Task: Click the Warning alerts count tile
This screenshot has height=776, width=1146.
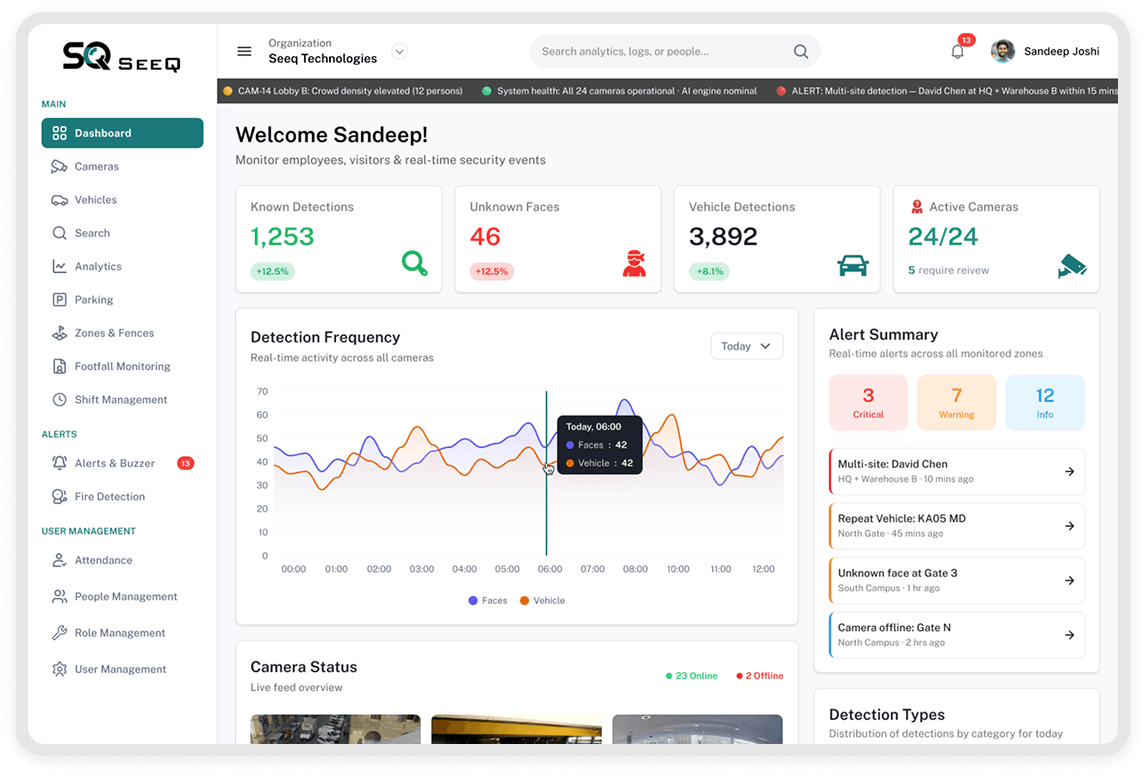Action: [957, 403]
